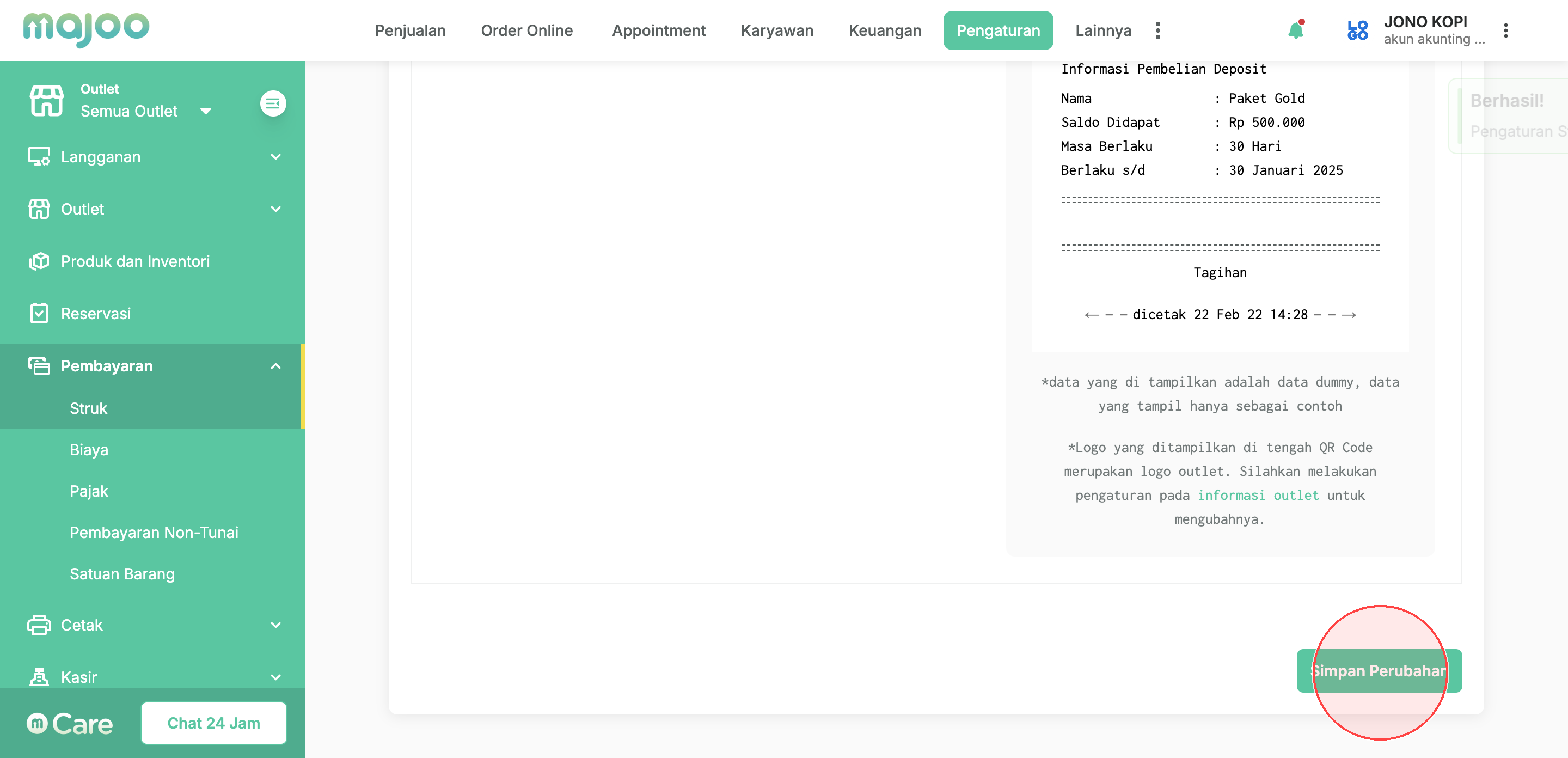Open the account options kebab menu
Viewport: 1568px width, 758px height.
click(x=1505, y=30)
